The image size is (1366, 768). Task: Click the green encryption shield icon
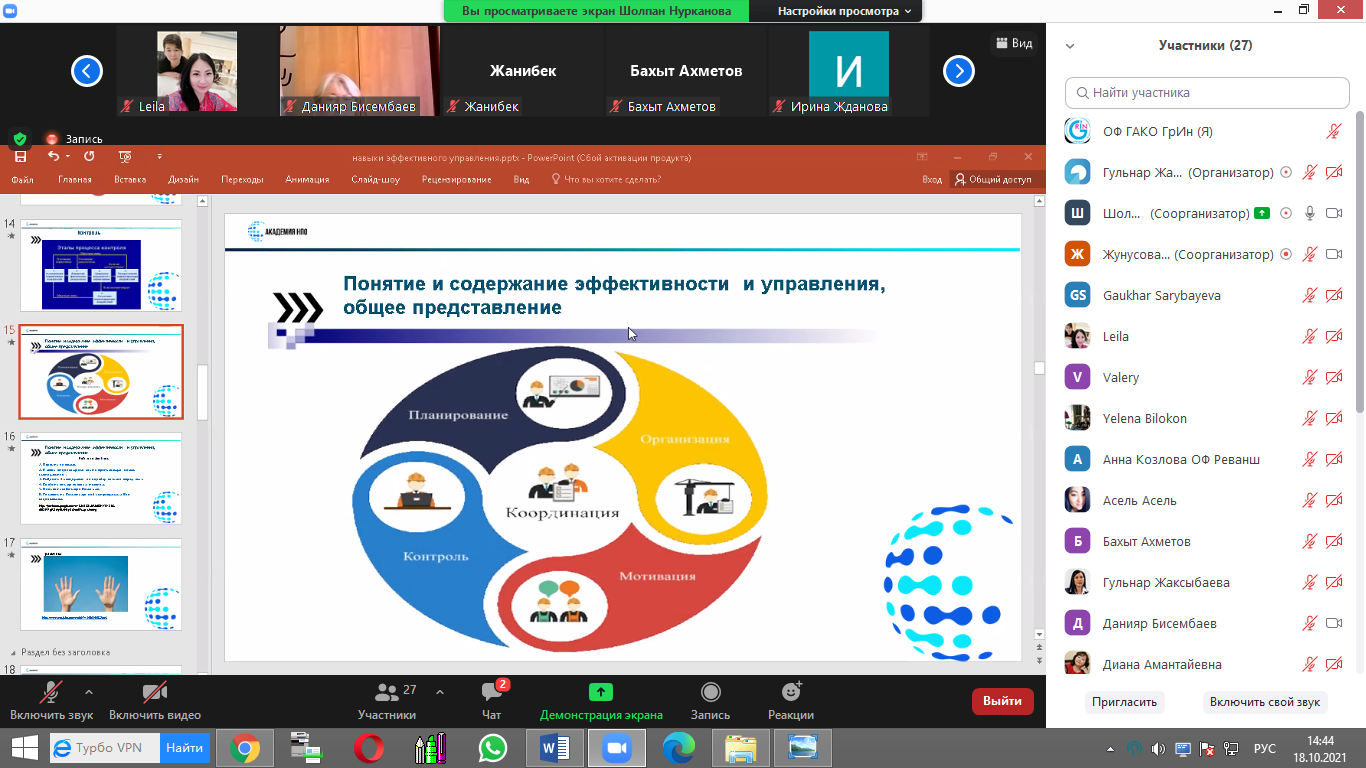(x=19, y=139)
